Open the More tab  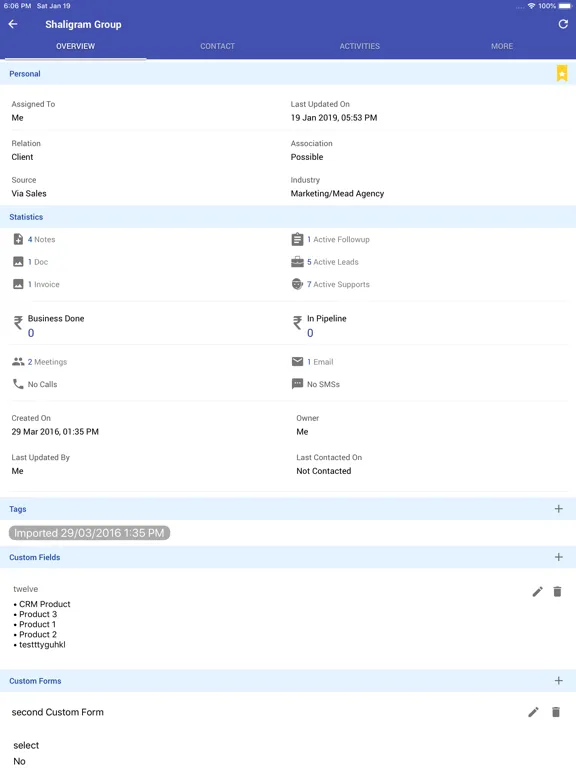pos(502,46)
